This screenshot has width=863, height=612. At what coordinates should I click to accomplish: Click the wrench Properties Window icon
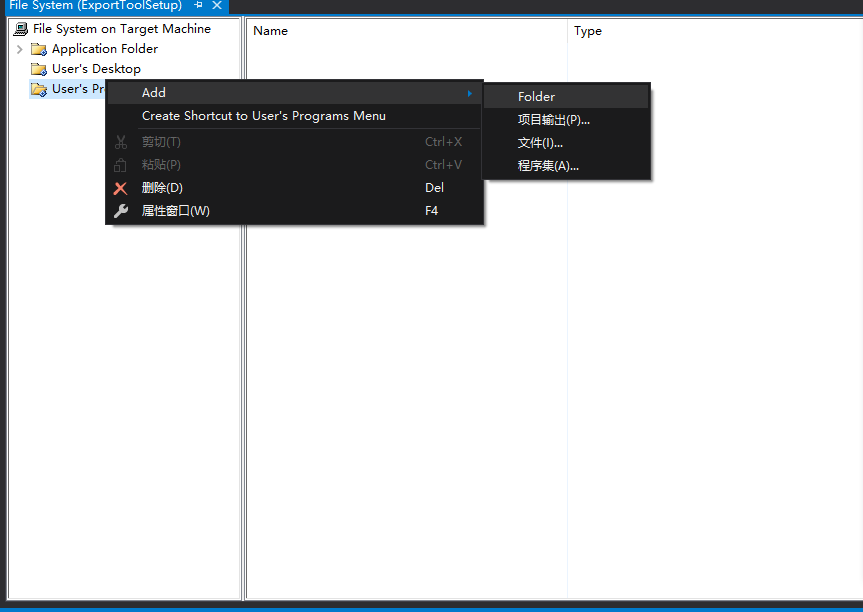click(x=121, y=211)
